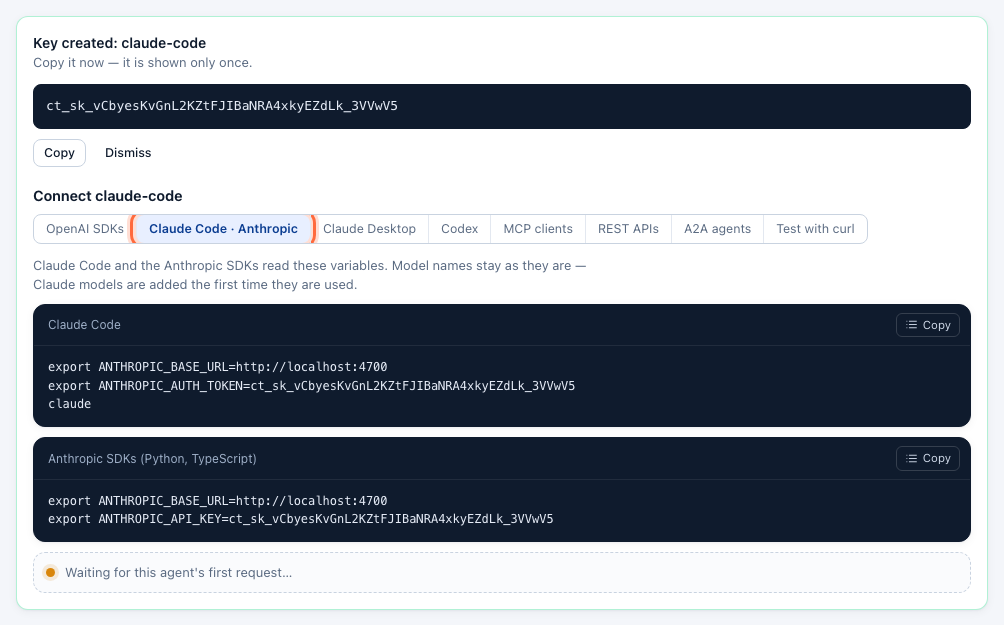Go to the REST APIs tab
This screenshot has width=1004, height=625.
pyautogui.click(x=628, y=229)
